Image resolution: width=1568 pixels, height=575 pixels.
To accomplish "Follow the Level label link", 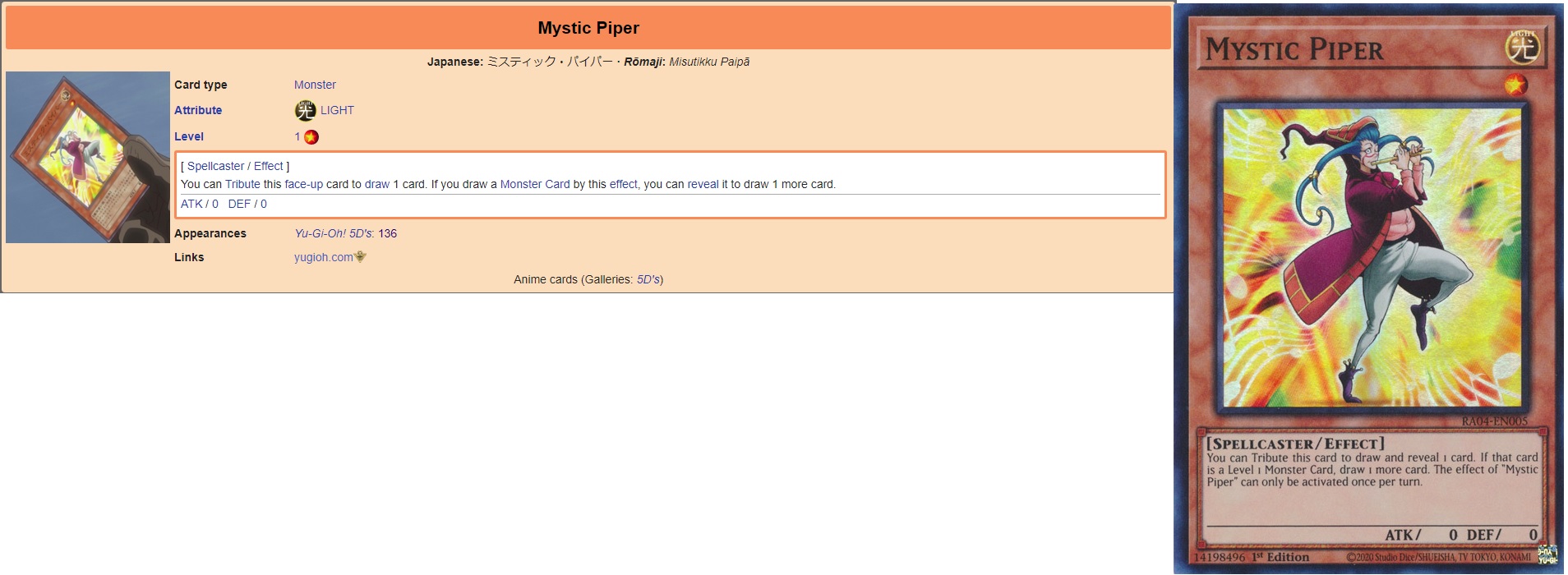I will [x=189, y=136].
